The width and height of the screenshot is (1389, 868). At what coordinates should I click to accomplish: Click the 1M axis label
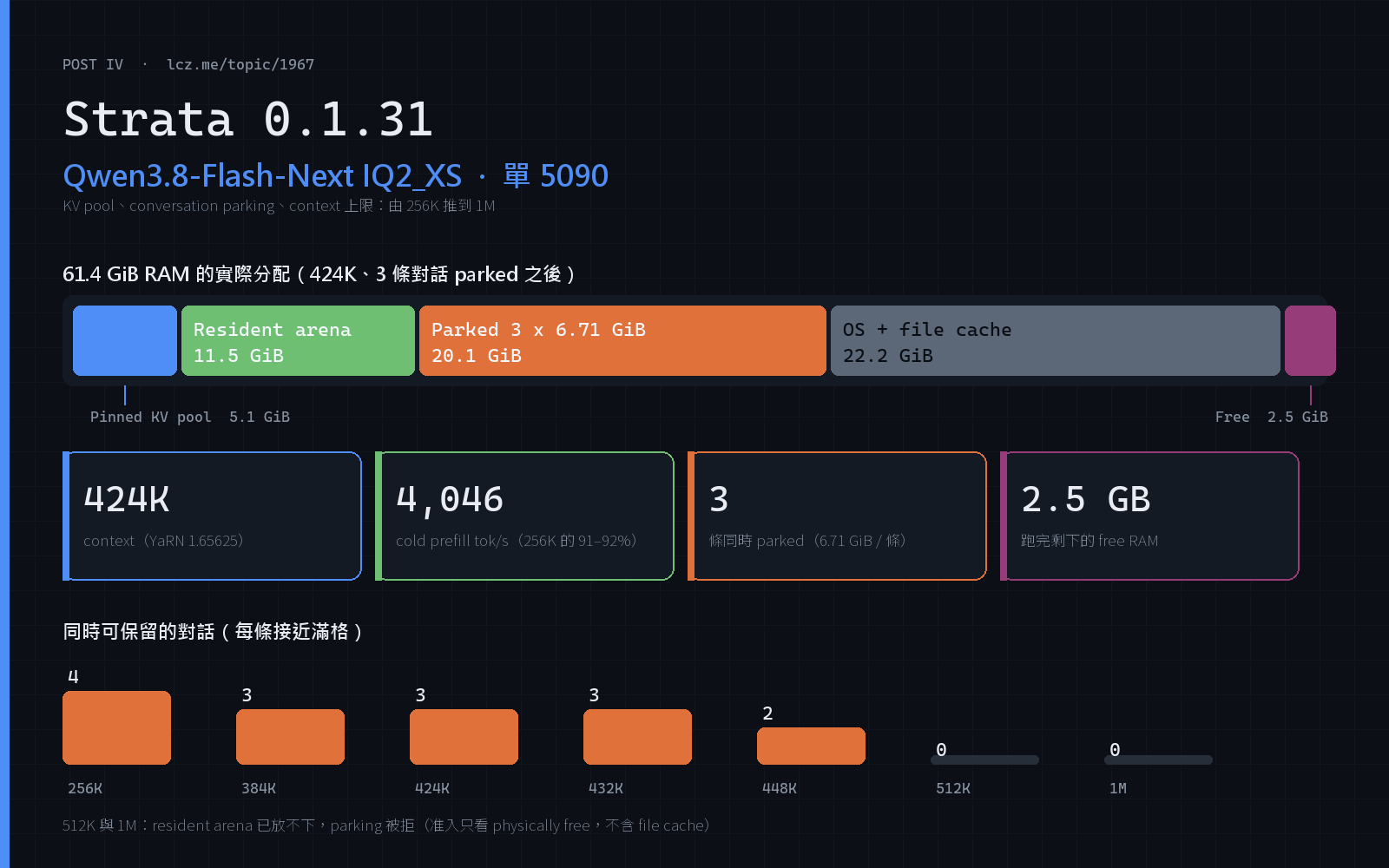(x=1118, y=788)
